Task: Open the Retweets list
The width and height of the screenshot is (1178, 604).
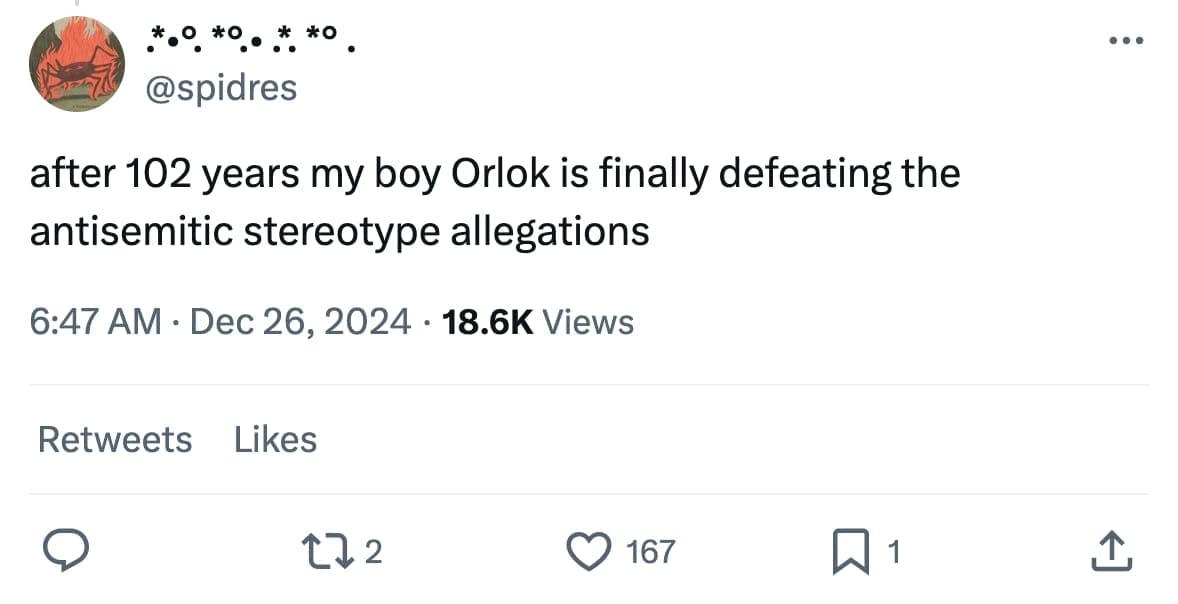Action: 115,439
